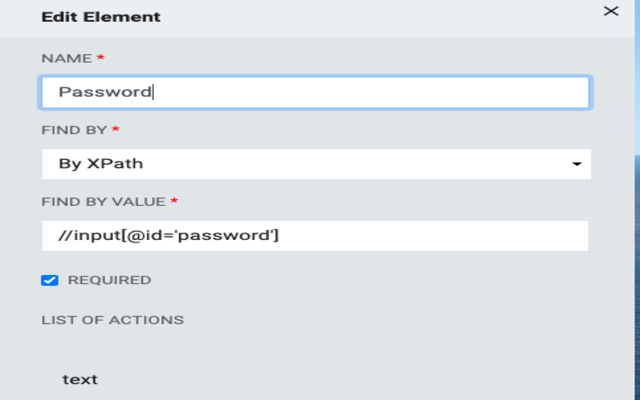Open the Find By dropdown

point(315,164)
